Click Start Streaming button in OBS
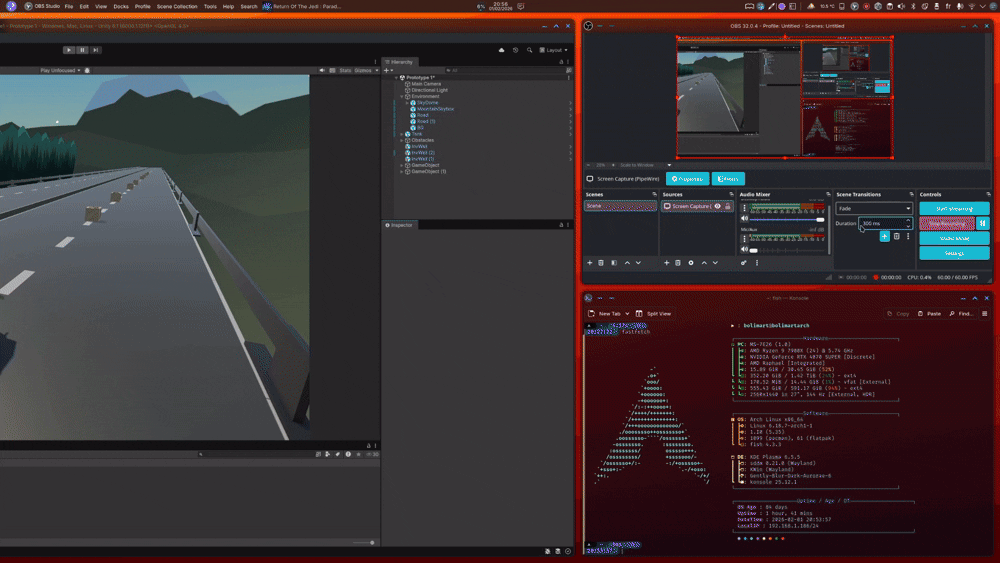The image size is (1000, 563). coord(954,208)
